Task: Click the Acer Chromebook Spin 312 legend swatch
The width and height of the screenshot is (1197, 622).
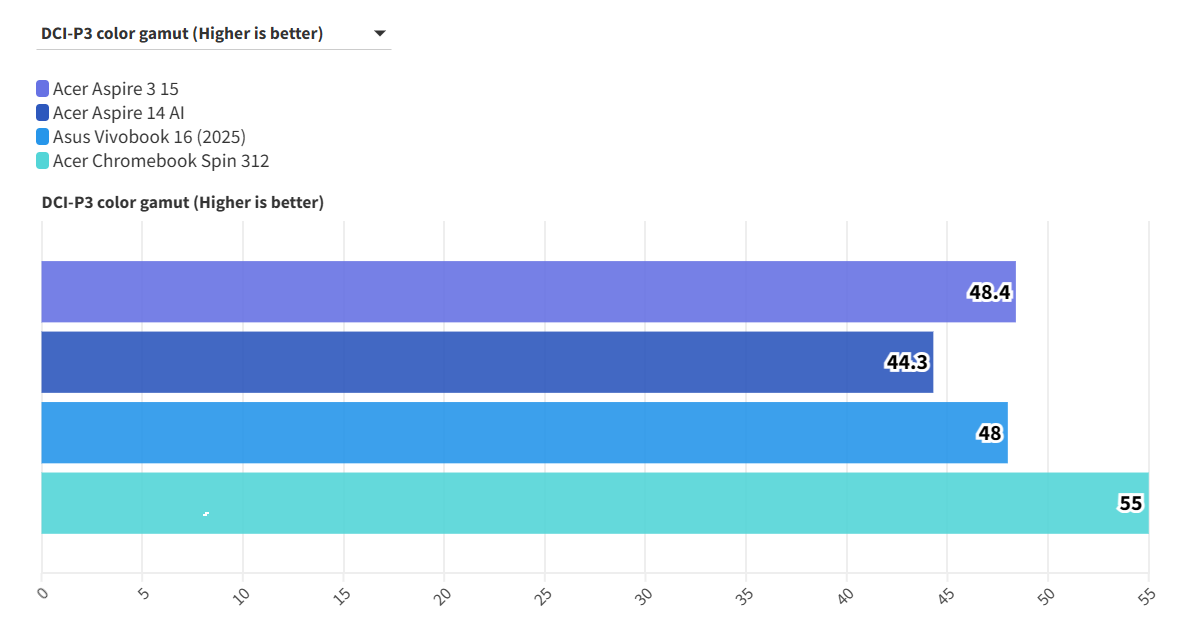Action: (x=42, y=161)
